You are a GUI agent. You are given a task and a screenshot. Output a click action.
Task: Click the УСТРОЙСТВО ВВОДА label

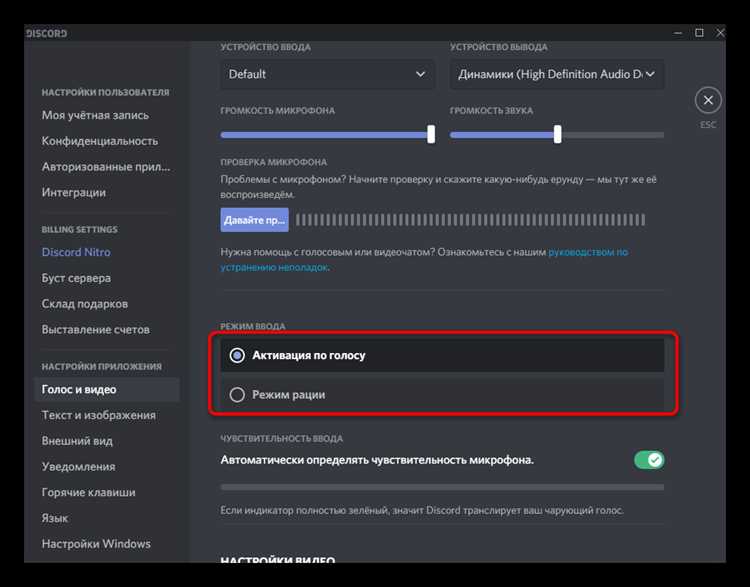pos(265,47)
